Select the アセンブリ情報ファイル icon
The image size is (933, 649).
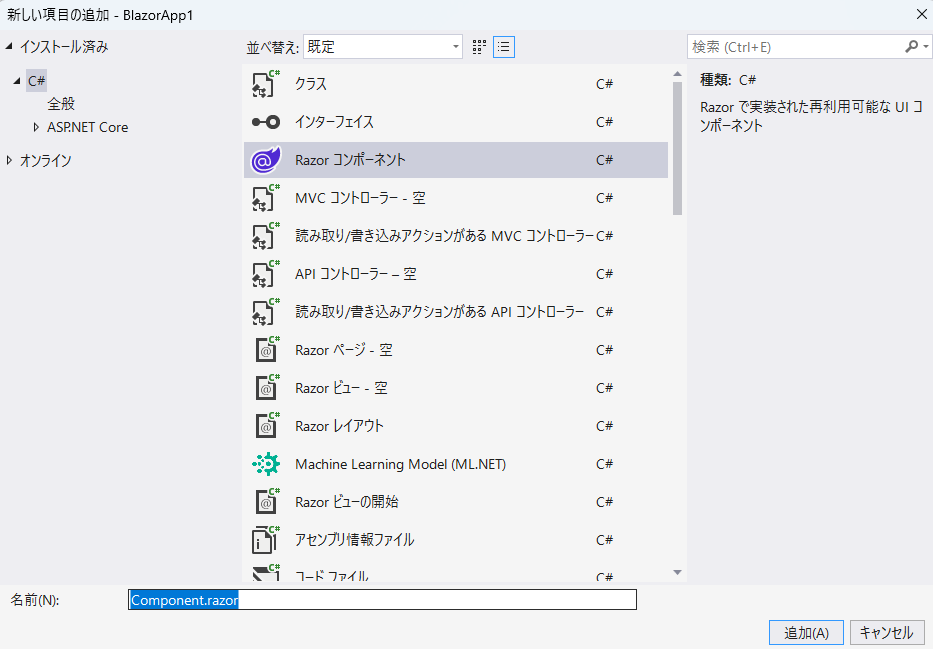pos(265,540)
